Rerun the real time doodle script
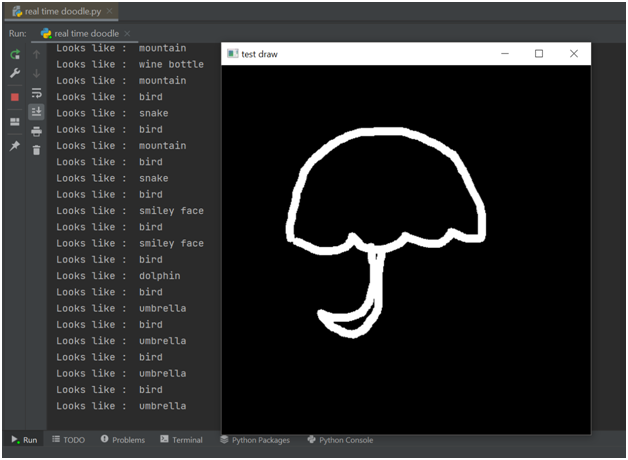This screenshot has height=460, width=628. click(15, 54)
